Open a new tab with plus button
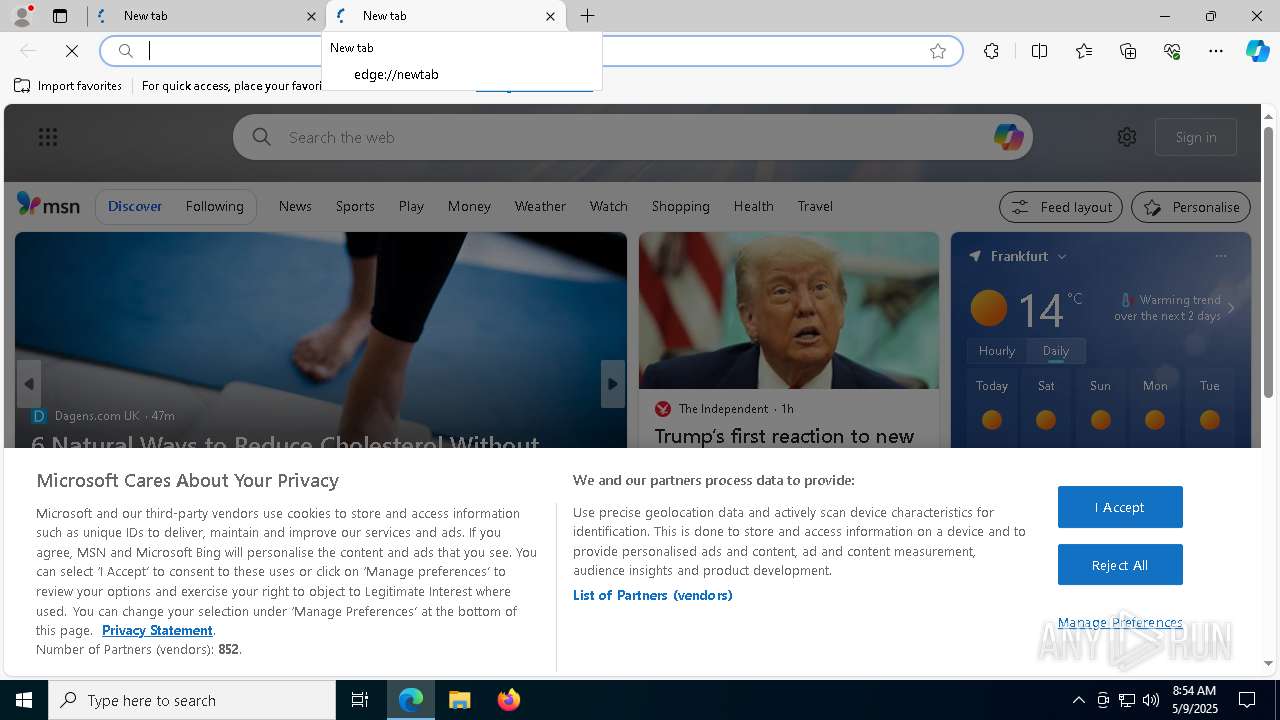The width and height of the screenshot is (1280, 720). (588, 16)
